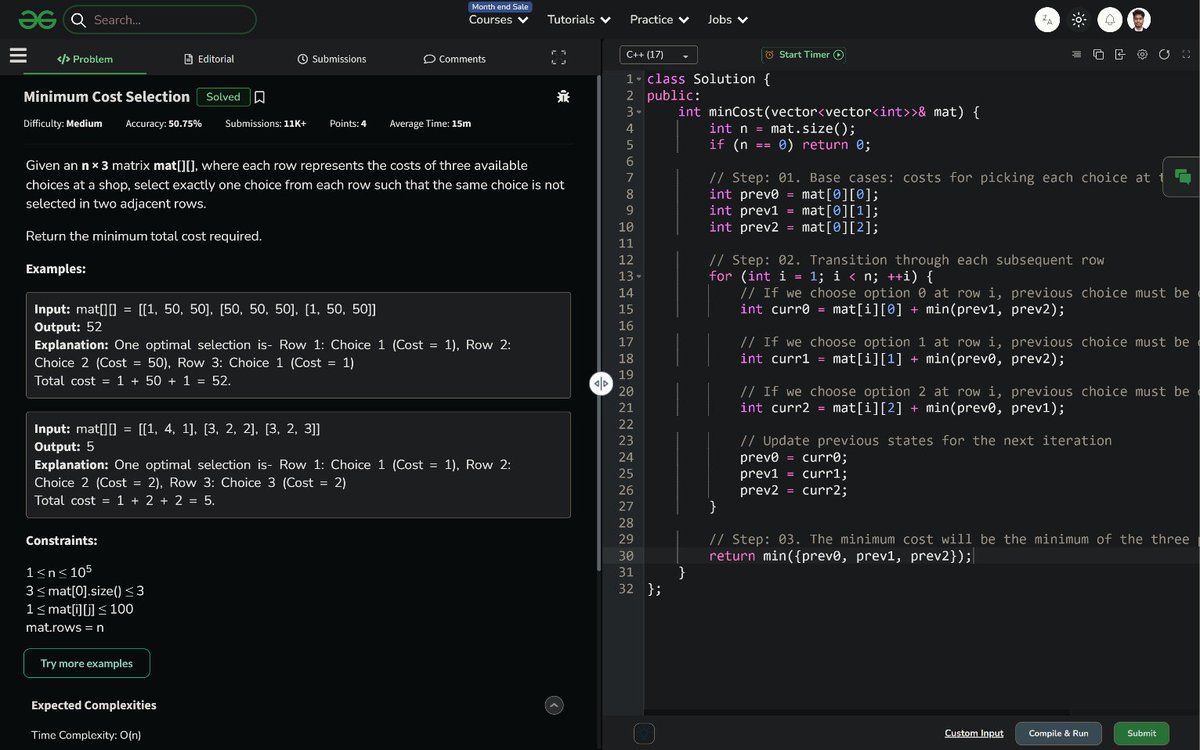The image size is (1200, 750).
Task: Collapse the Expected Complexities section
Action: 554,705
